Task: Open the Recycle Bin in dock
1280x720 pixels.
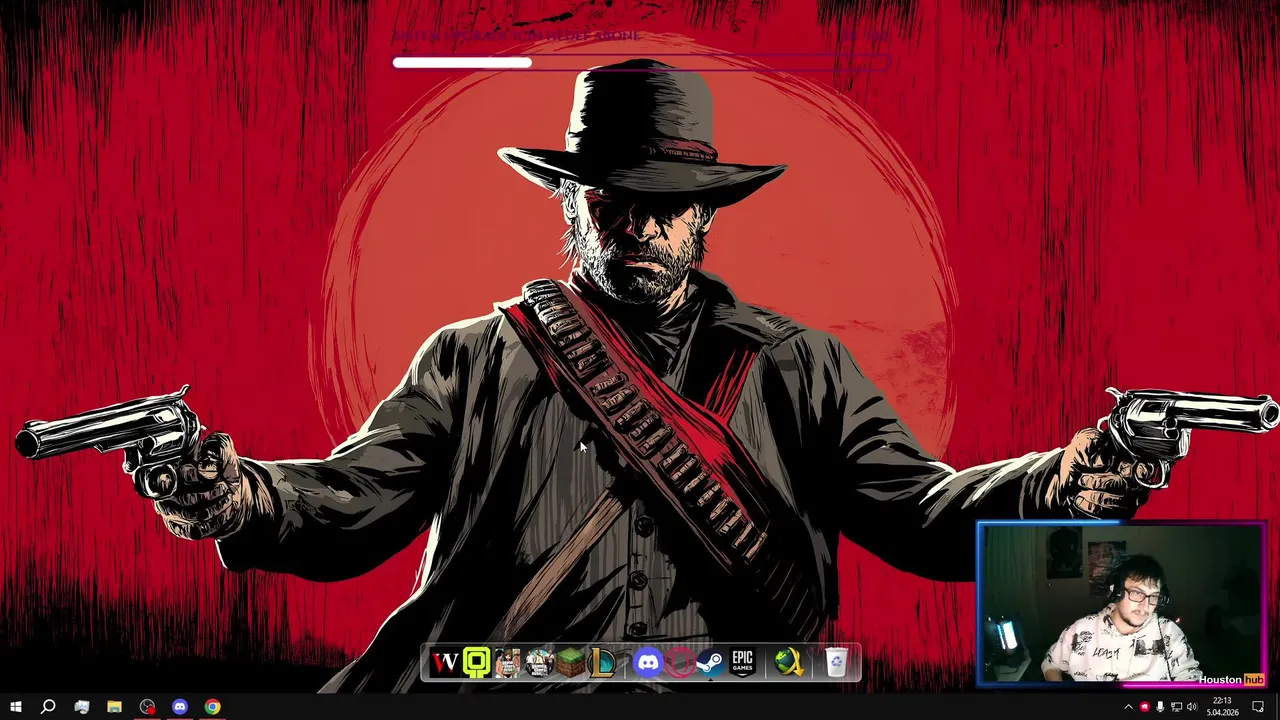Action: pyautogui.click(x=836, y=662)
